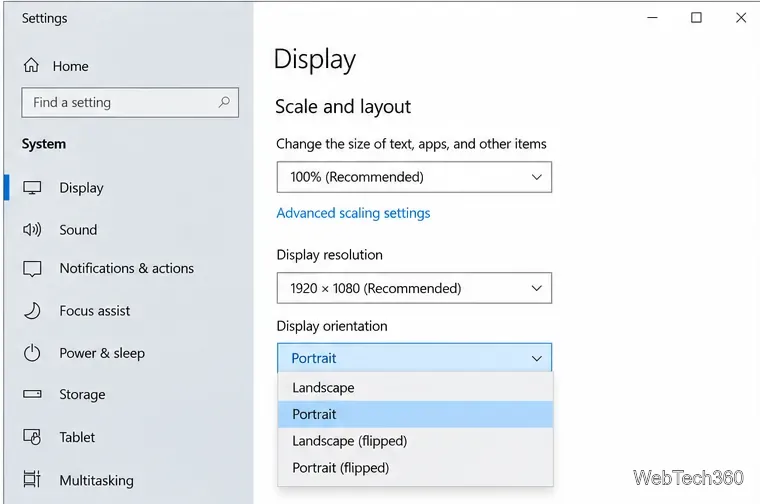Expand scale dropdown chevron arrow

click(x=537, y=177)
